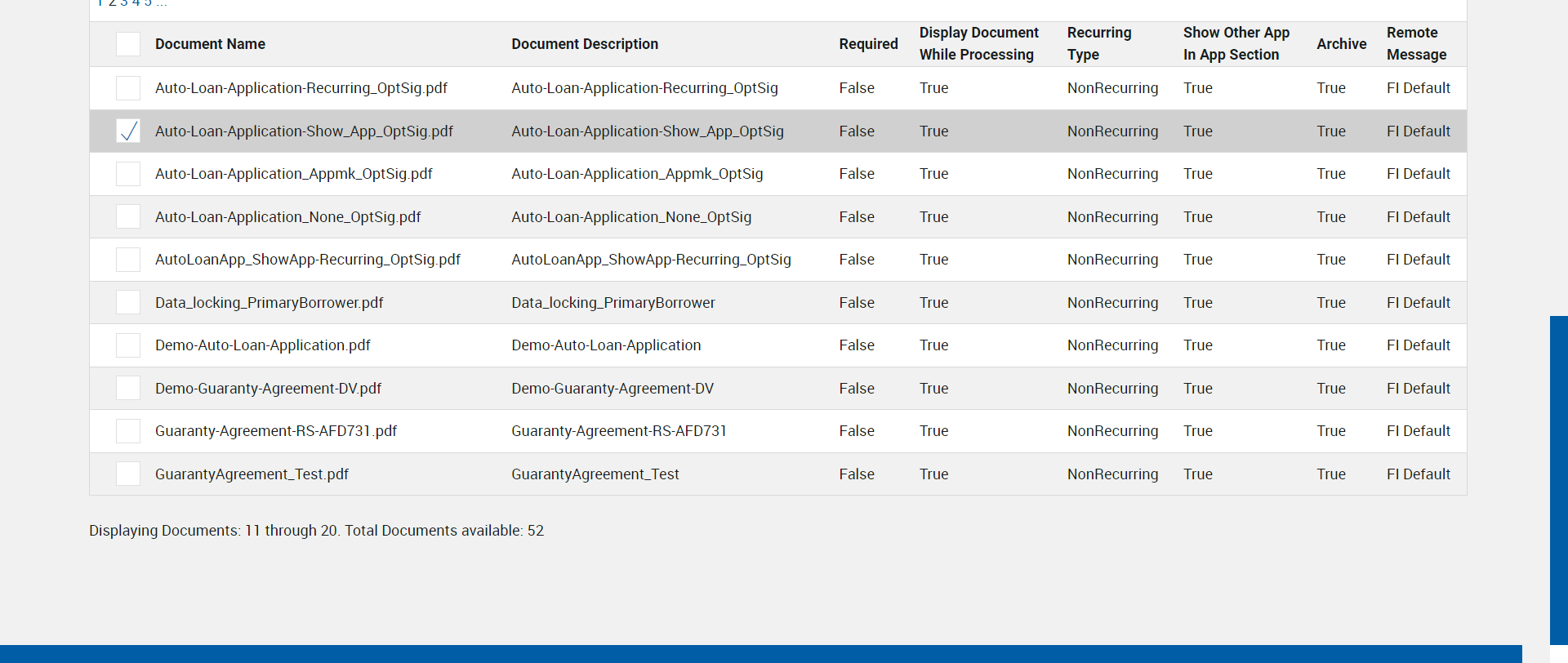Uncheck the Auto-Loan-Application-Show_App_OptSig.pdf checkbox
This screenshot has height=663, width=1568.
(x=128, y=131)
